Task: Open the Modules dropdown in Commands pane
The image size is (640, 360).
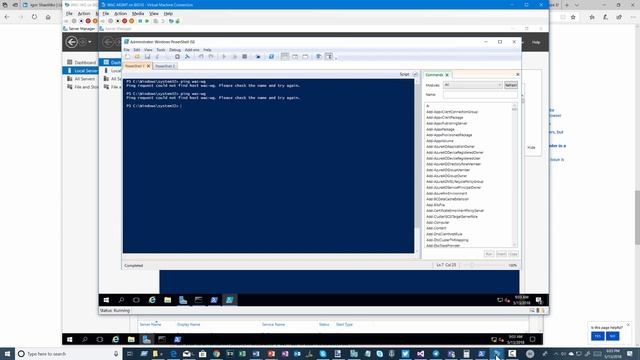Action: (x=473, y=85)
